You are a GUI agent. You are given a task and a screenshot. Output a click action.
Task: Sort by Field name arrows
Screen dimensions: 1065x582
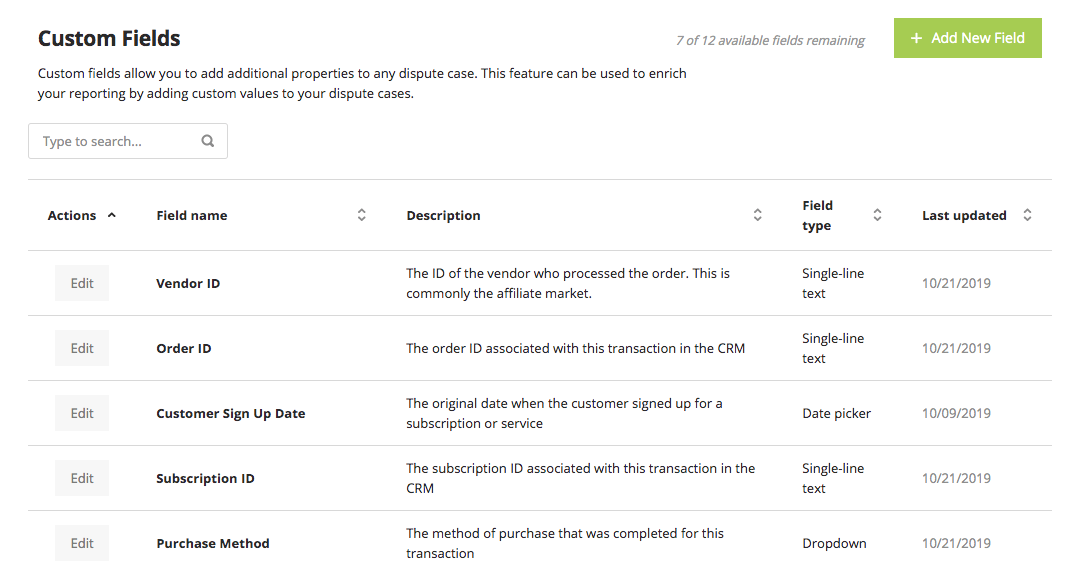(x=362, y=215)
